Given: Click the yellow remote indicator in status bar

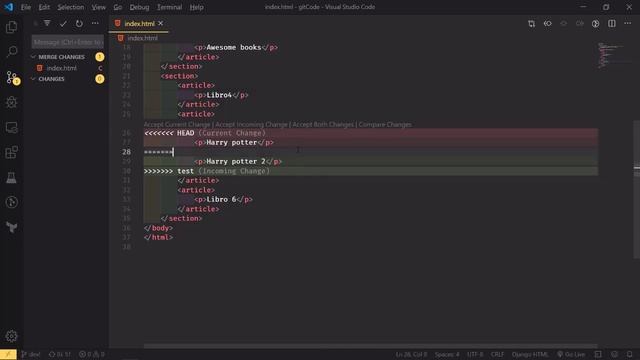Looking at the screenshot, I should tap(8, 354).
